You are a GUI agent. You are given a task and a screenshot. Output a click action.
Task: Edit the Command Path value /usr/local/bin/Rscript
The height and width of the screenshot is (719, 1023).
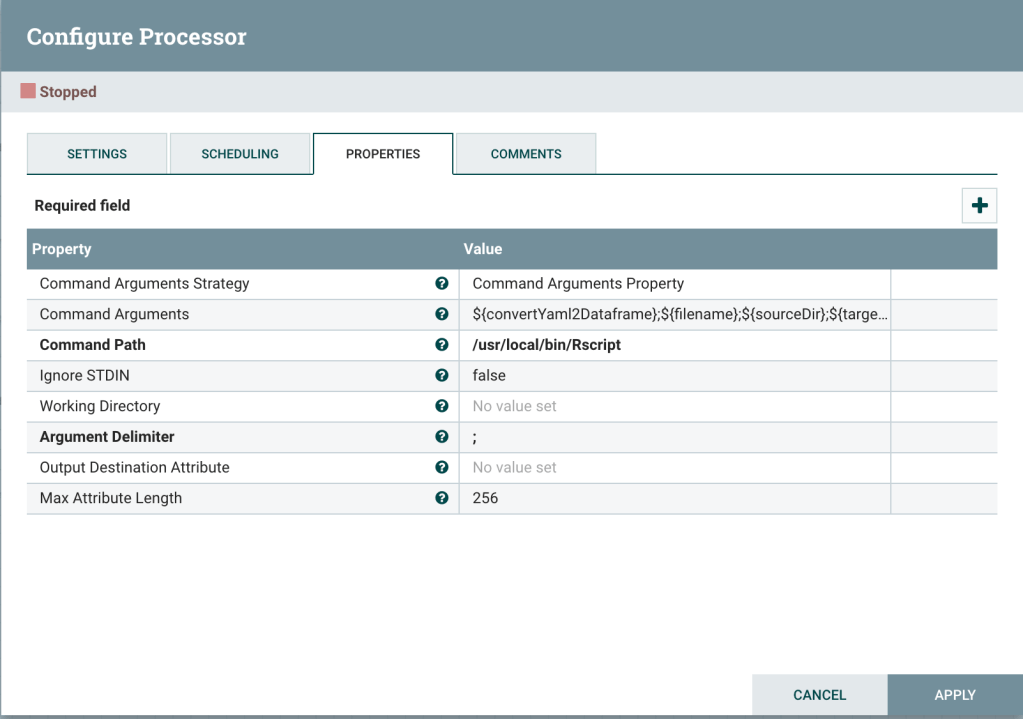[674, 345]
